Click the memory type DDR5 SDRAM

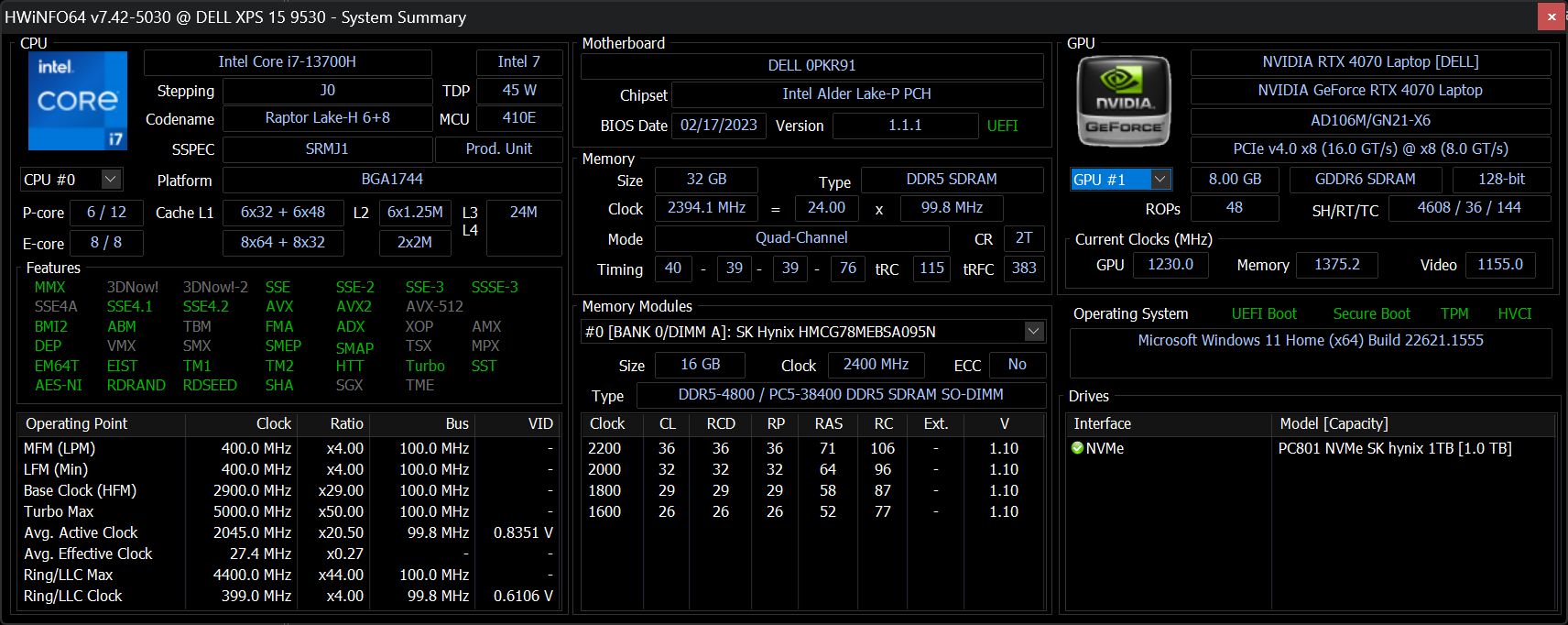point(952,180)
